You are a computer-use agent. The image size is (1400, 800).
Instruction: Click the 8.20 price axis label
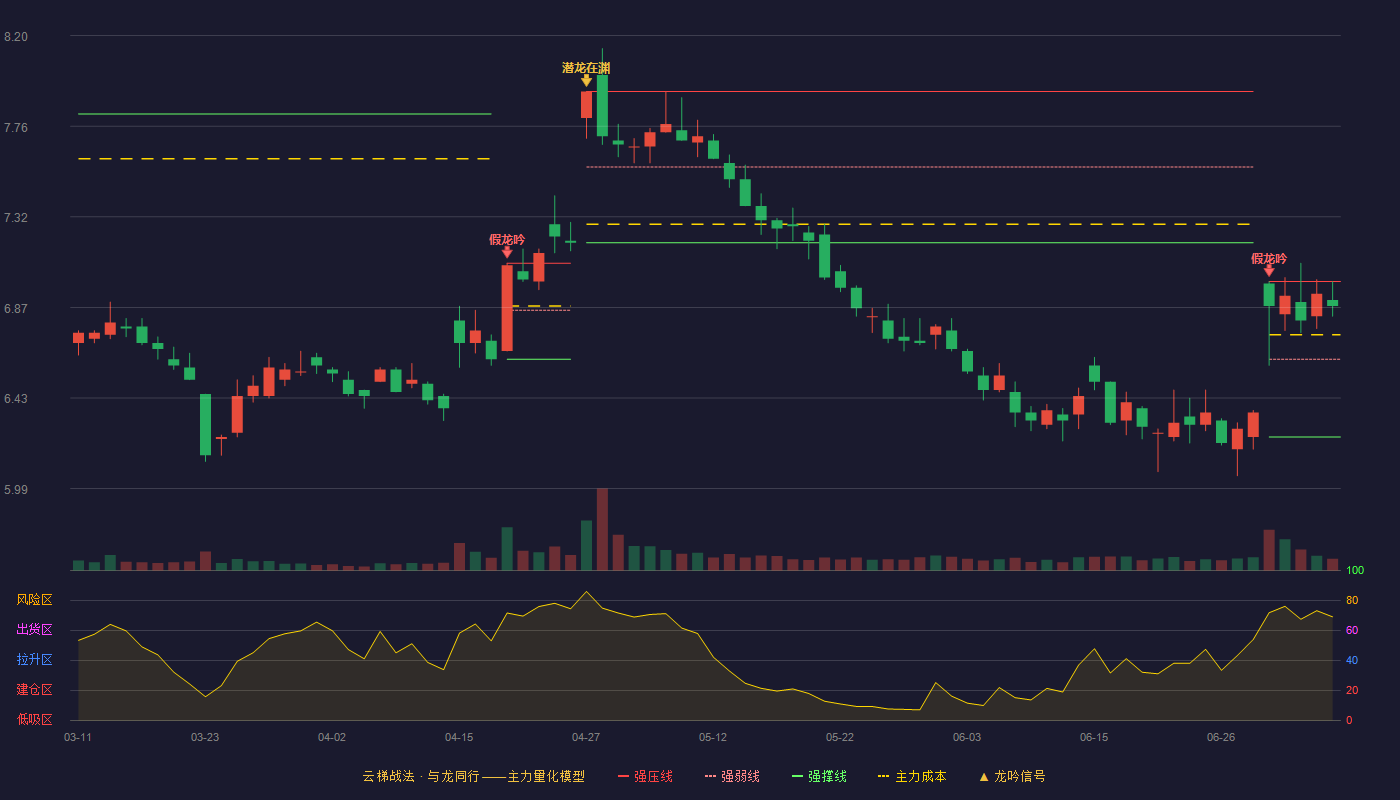[x=16, y=37]
